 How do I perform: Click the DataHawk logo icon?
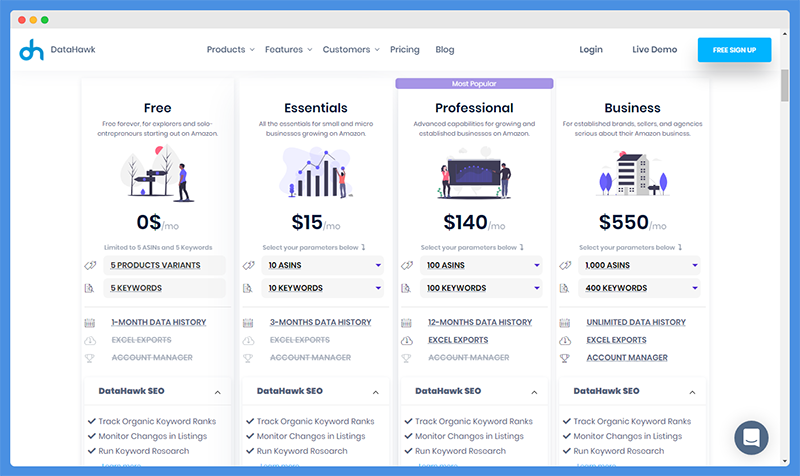click(x=31, y=49)
